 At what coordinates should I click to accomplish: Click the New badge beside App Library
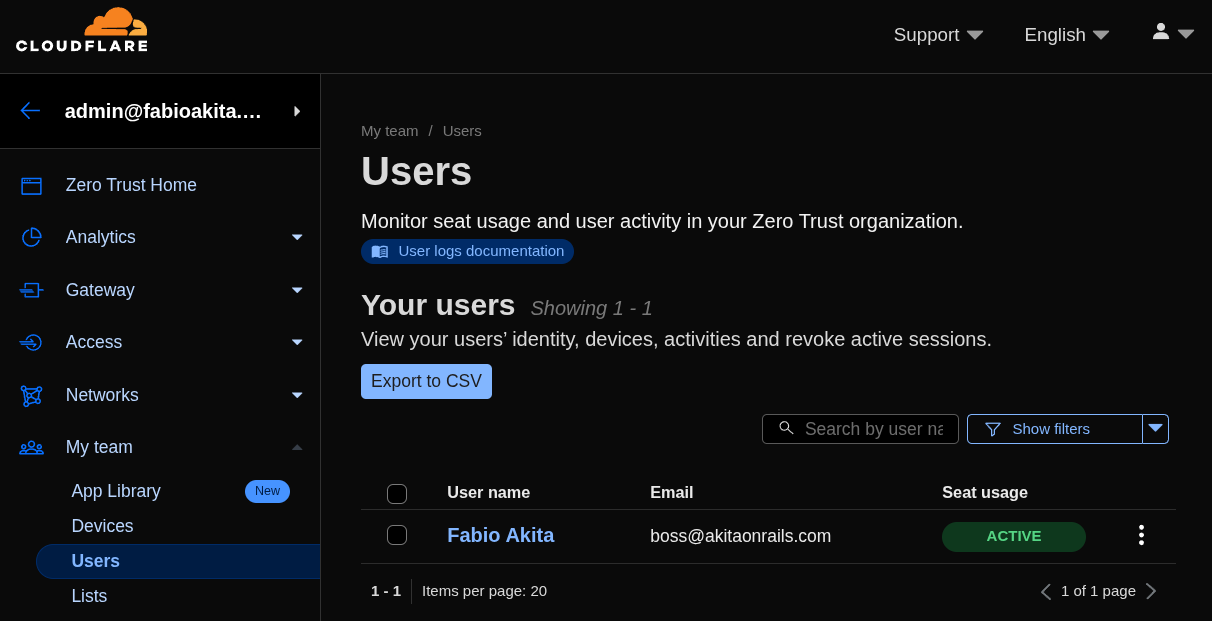(267, 491)
